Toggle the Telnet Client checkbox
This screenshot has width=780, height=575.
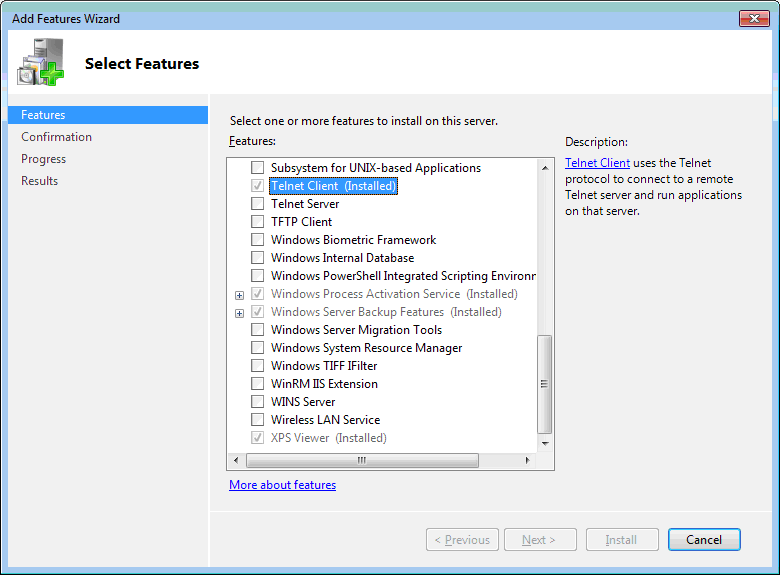[258, 186]
